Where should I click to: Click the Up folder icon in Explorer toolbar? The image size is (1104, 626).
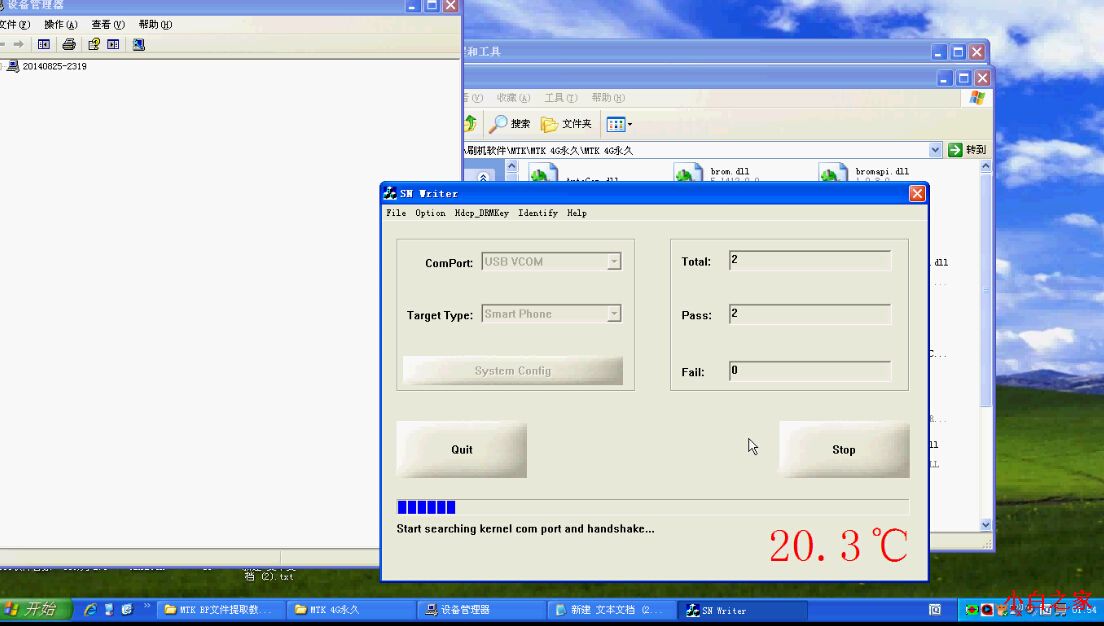pyautogui.click(x=470, y=124)
